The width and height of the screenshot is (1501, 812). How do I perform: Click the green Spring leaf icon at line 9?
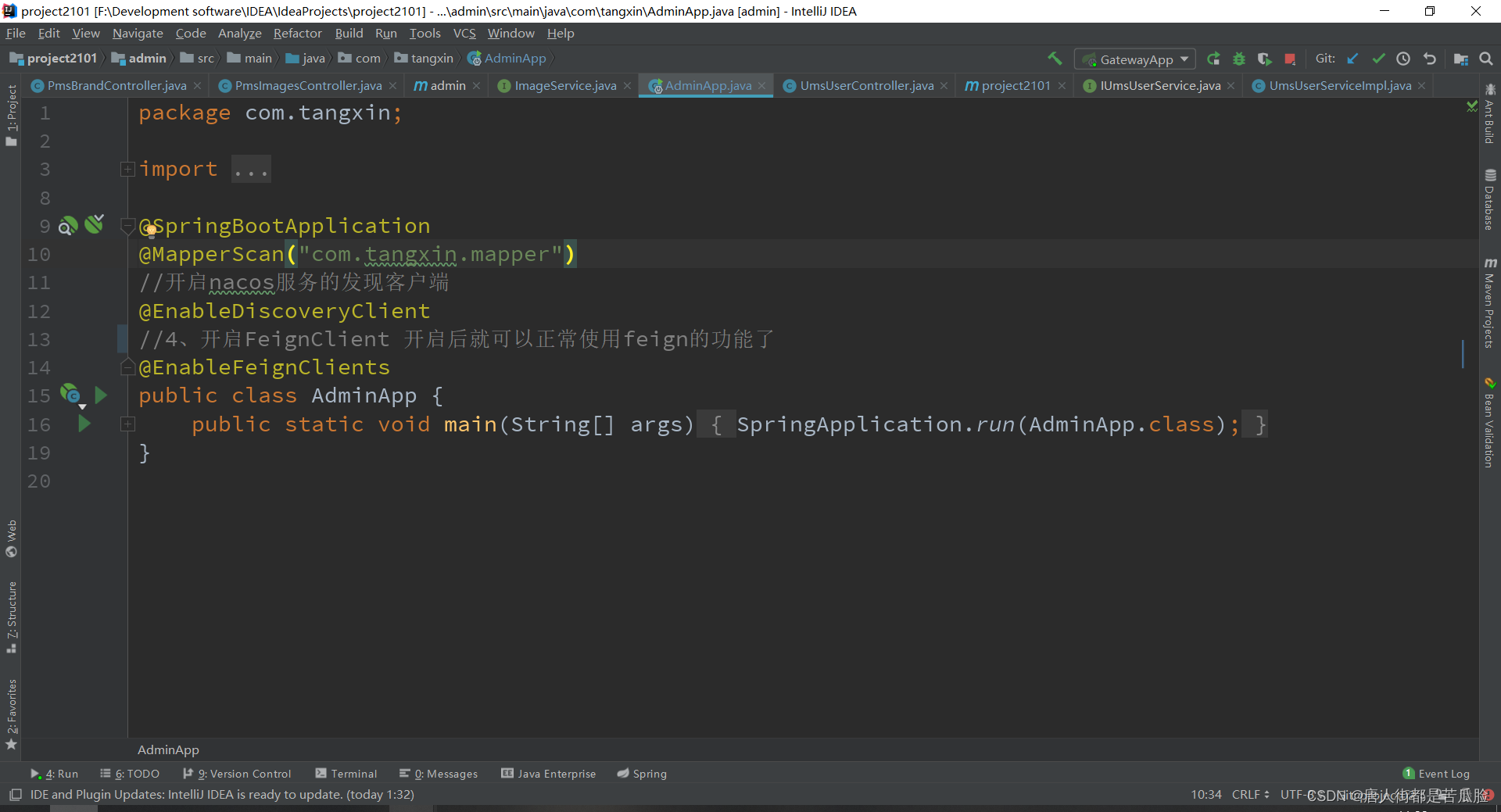click(x=95, y=224)
